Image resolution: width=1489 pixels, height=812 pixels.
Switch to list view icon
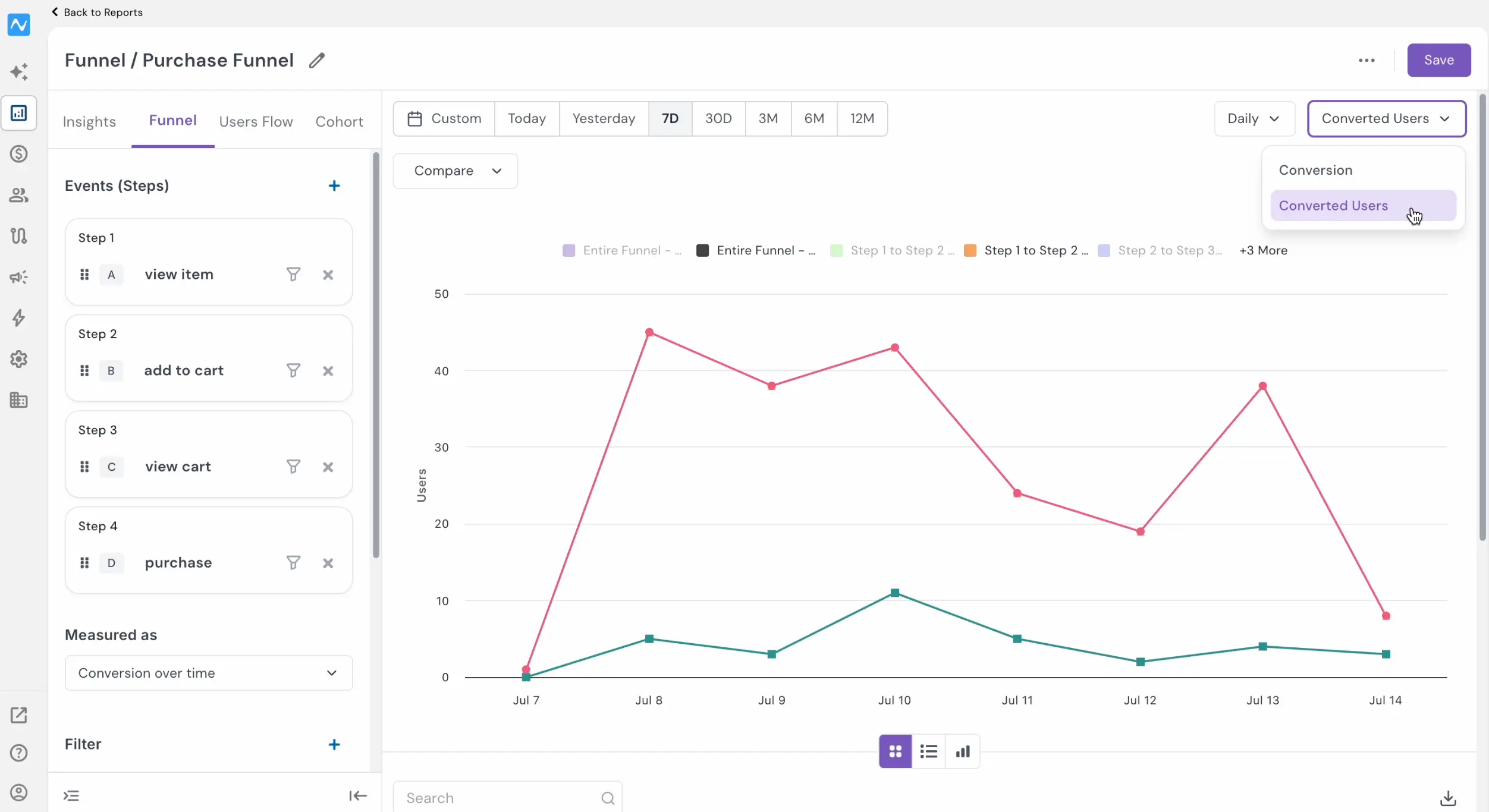pyautogui.click(x=929, y=752)
